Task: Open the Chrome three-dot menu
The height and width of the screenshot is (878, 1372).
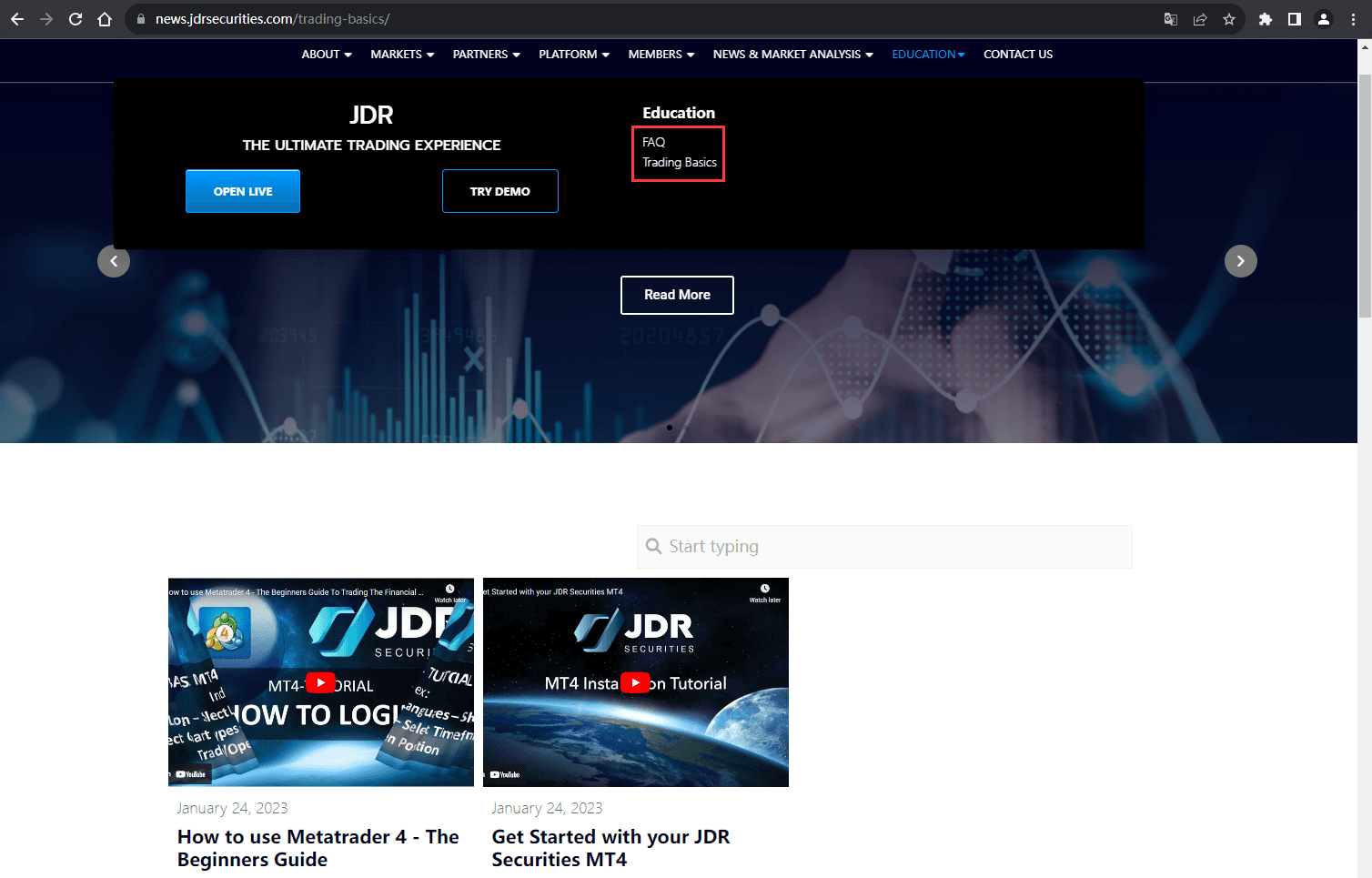Action: coord(1353,19)
